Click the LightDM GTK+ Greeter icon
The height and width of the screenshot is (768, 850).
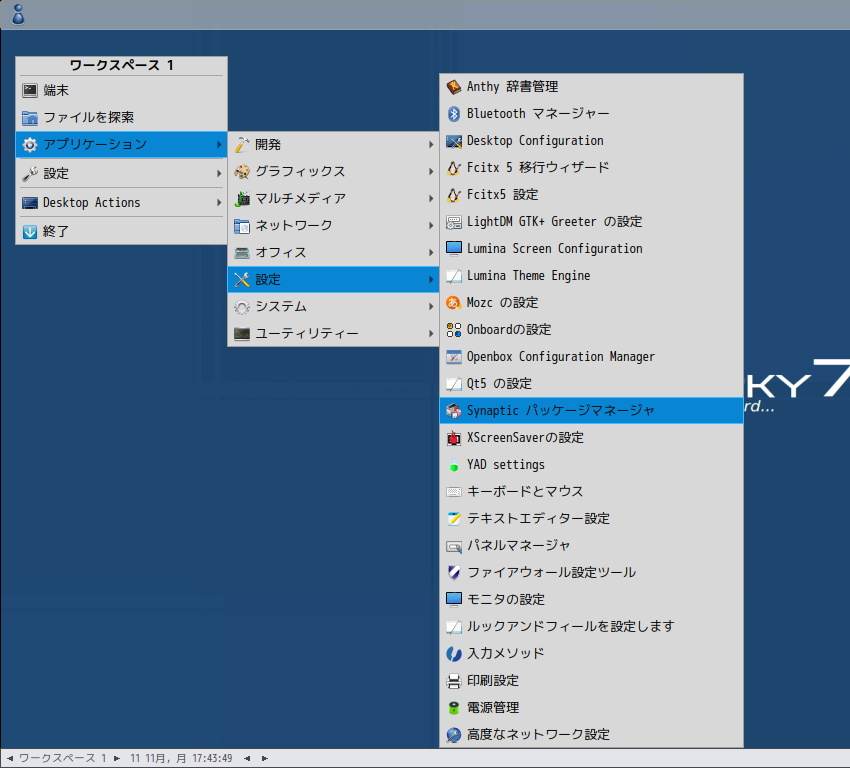pos(454,222)
